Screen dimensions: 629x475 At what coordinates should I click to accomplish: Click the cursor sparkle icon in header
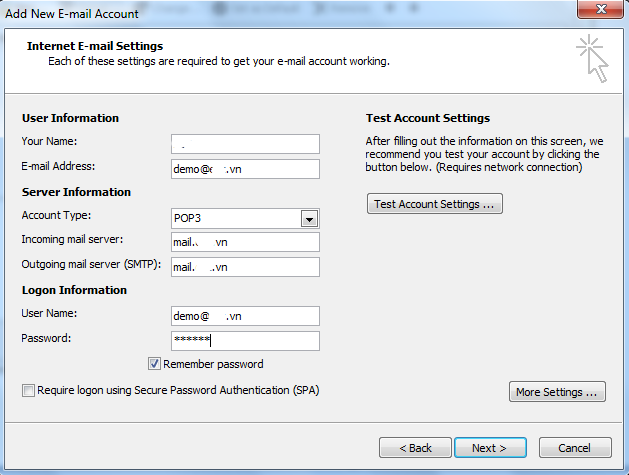[x=592, y=59]
